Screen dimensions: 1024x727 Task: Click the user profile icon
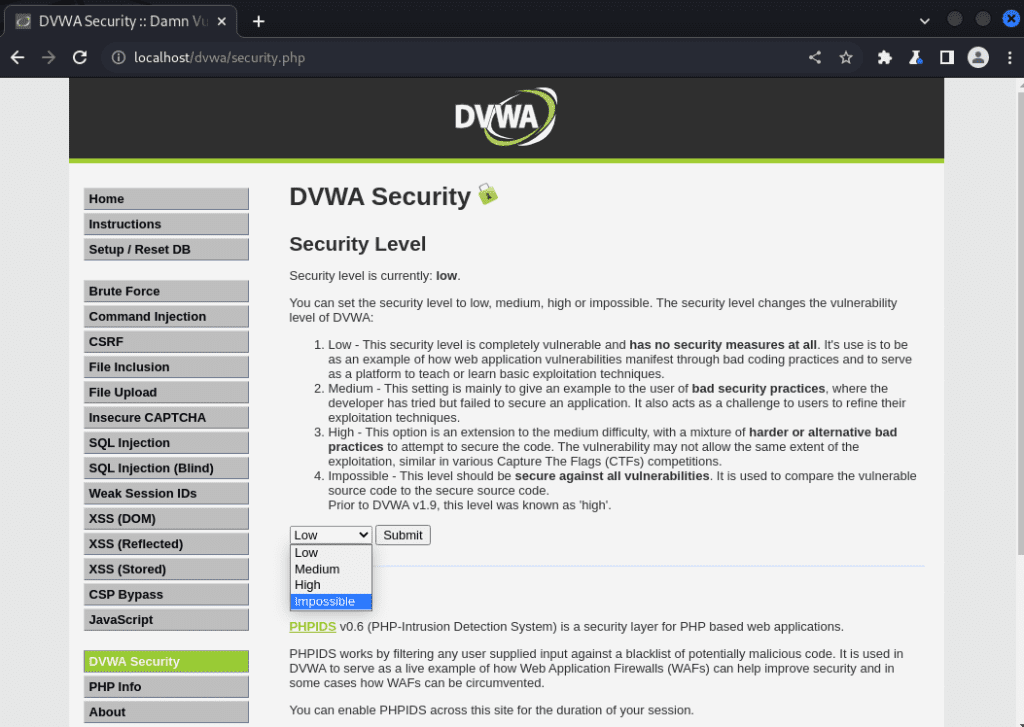pyautogui.click(x=978, y=57)
